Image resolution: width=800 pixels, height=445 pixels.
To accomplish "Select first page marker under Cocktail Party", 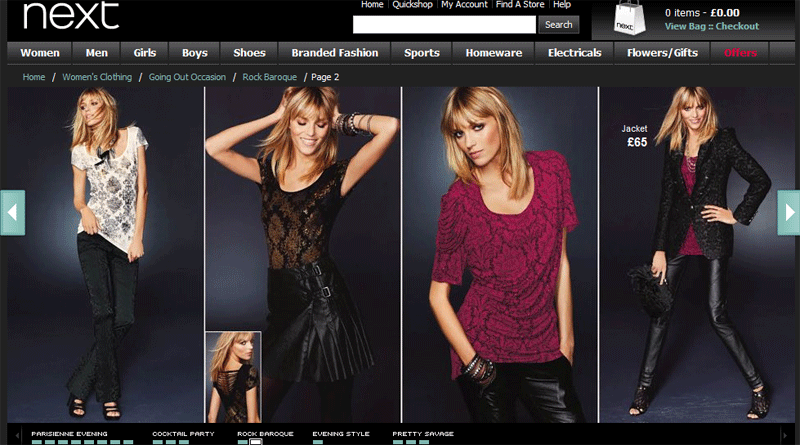I will [157, 441].
